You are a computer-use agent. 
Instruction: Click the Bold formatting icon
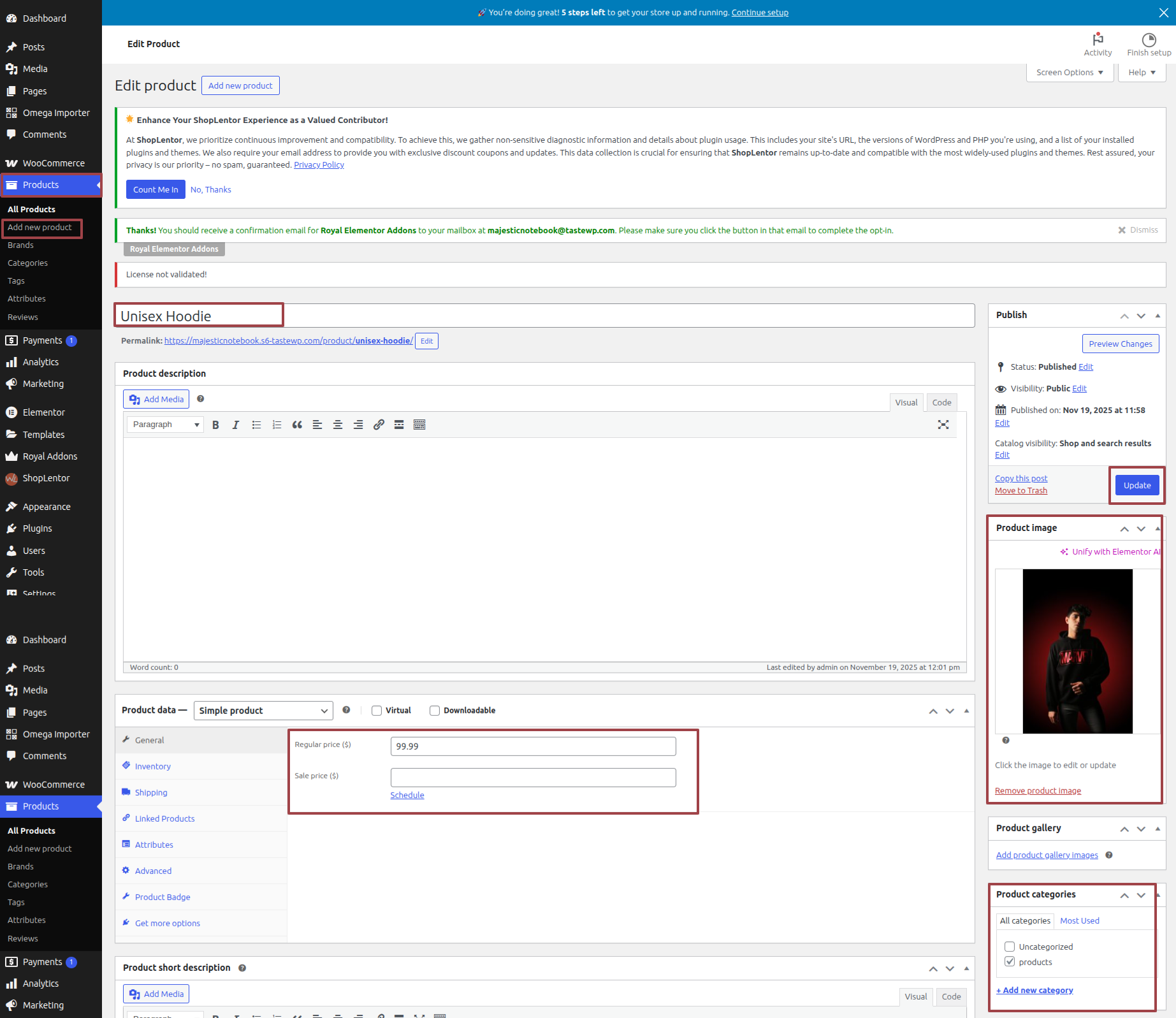tap(215, 425)
